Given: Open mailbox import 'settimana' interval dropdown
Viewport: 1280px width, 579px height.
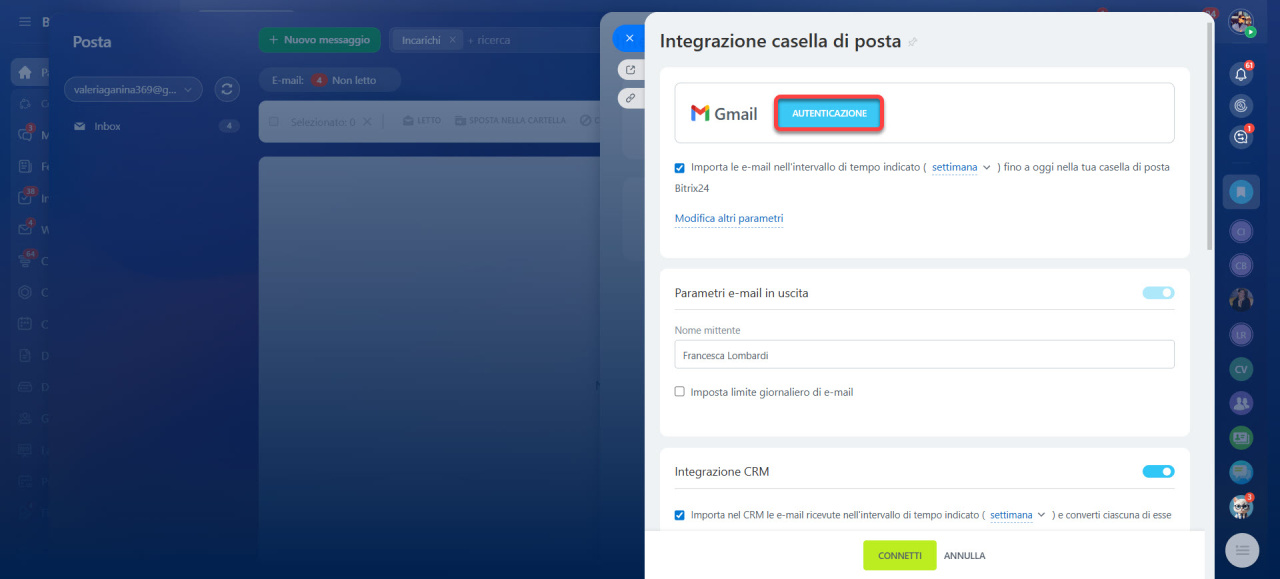Looking at the screenshot, I should (x=960, y=168).
